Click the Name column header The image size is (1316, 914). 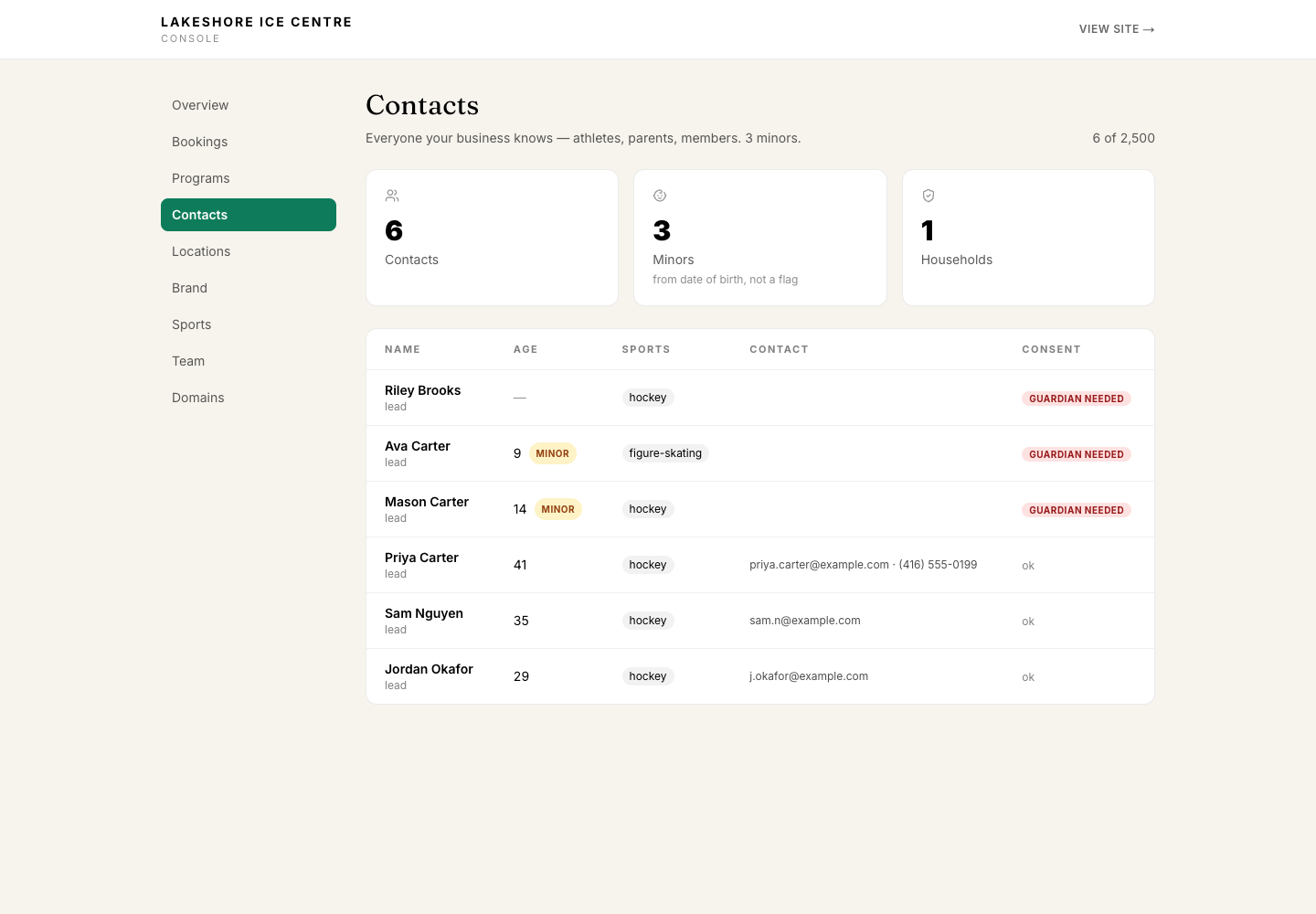coord(402,349)
